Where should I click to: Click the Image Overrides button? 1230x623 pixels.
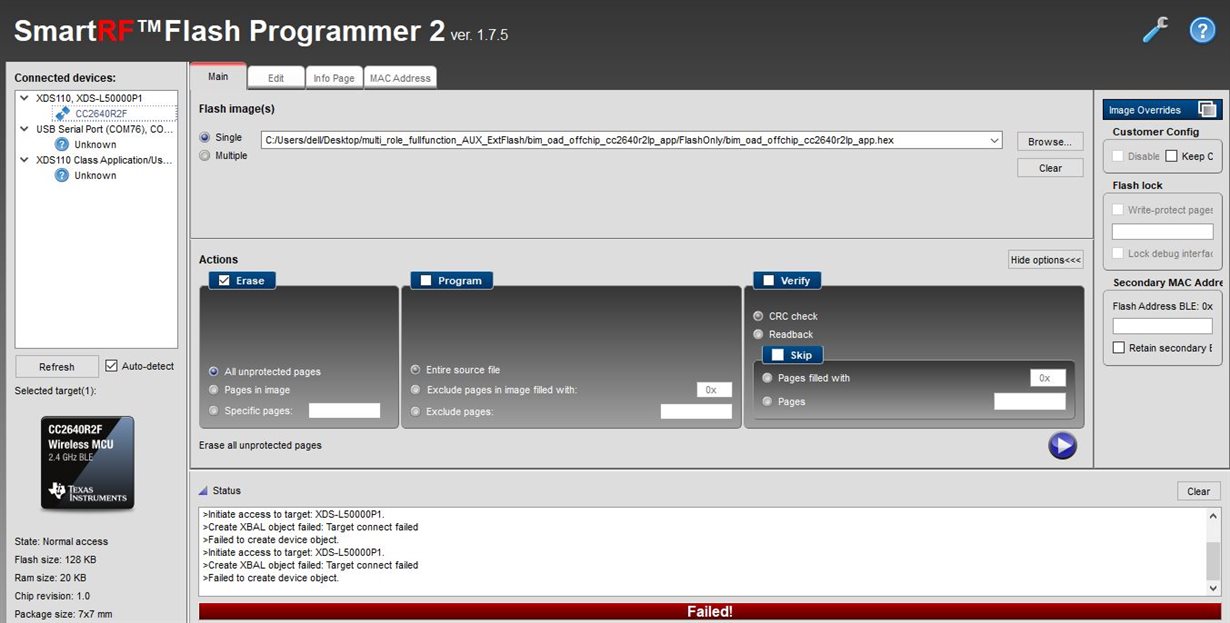pyautogui.click(x=1162, y=110)
